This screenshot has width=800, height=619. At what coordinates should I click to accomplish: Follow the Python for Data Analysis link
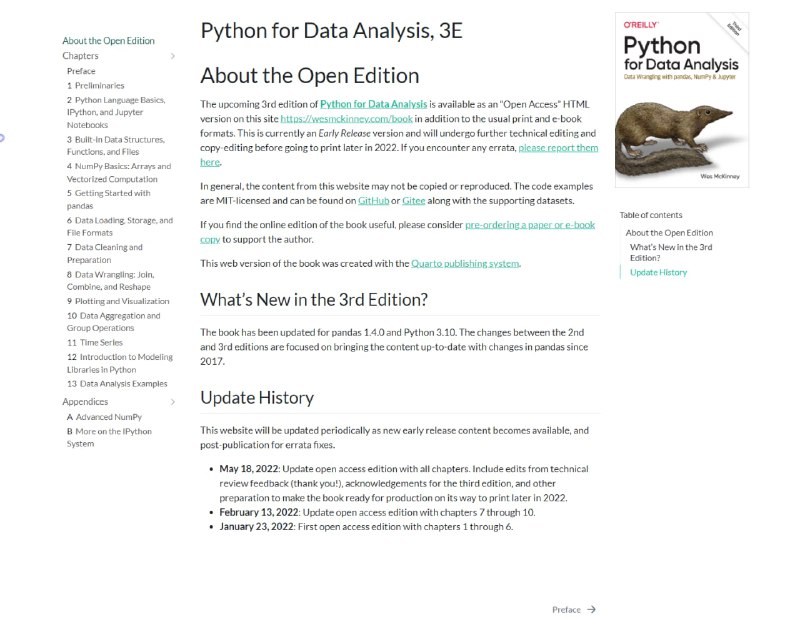pyautogui.click(x=373, y=104)
